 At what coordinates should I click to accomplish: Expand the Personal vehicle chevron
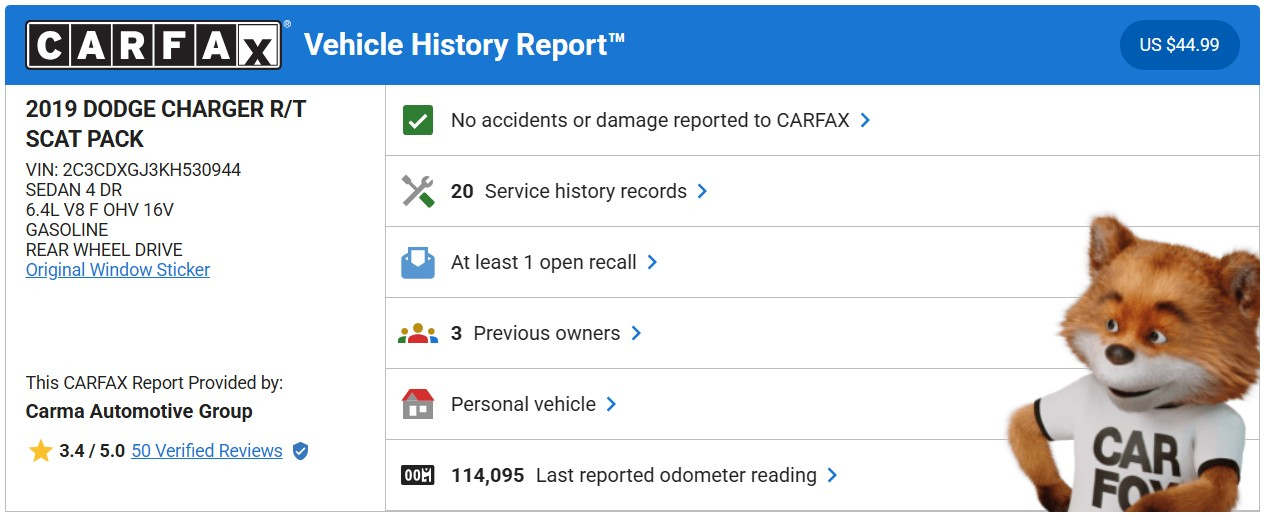coord(612,404)
